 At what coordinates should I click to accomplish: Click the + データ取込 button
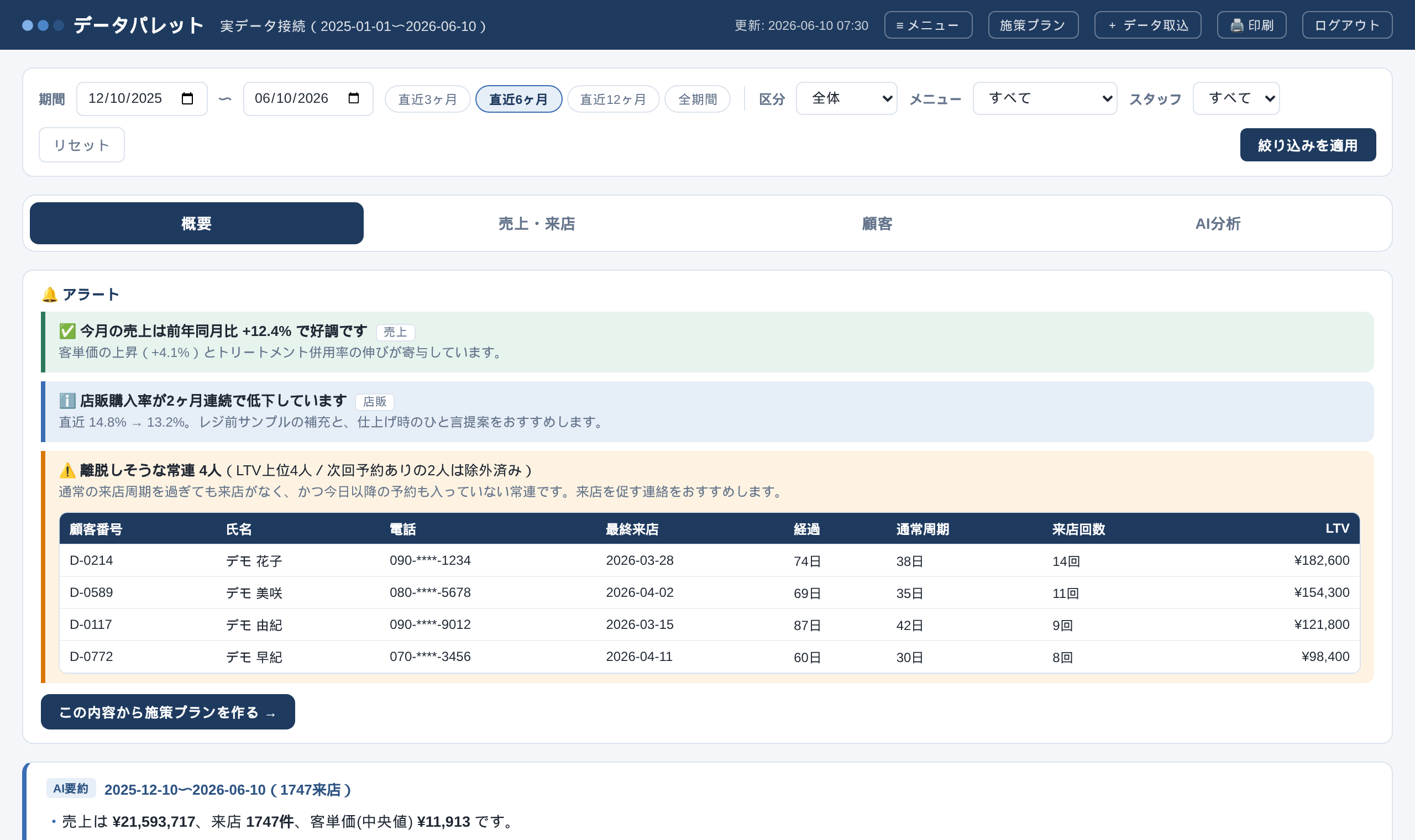click(1147, 25)
